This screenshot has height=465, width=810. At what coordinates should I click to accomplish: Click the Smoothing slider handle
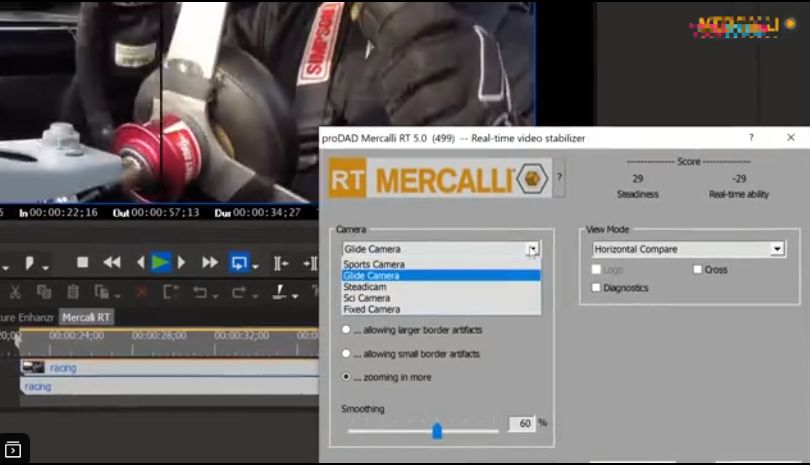click(437, 430)
